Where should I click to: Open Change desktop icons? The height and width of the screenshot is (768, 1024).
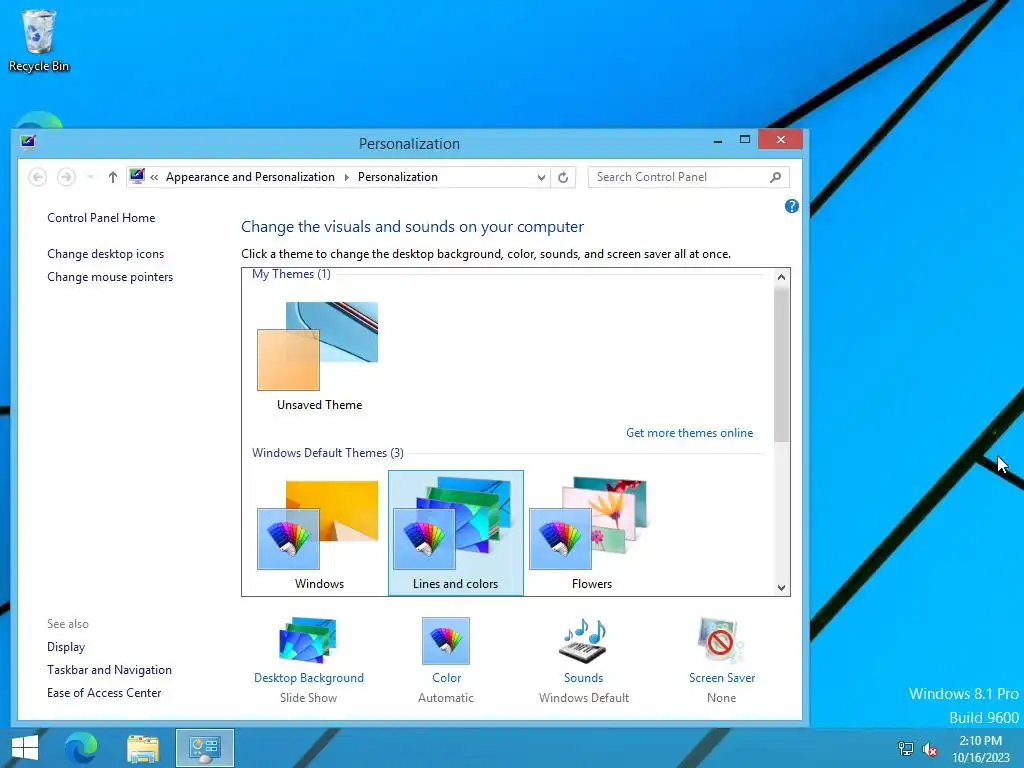click(x=105, y=254)
